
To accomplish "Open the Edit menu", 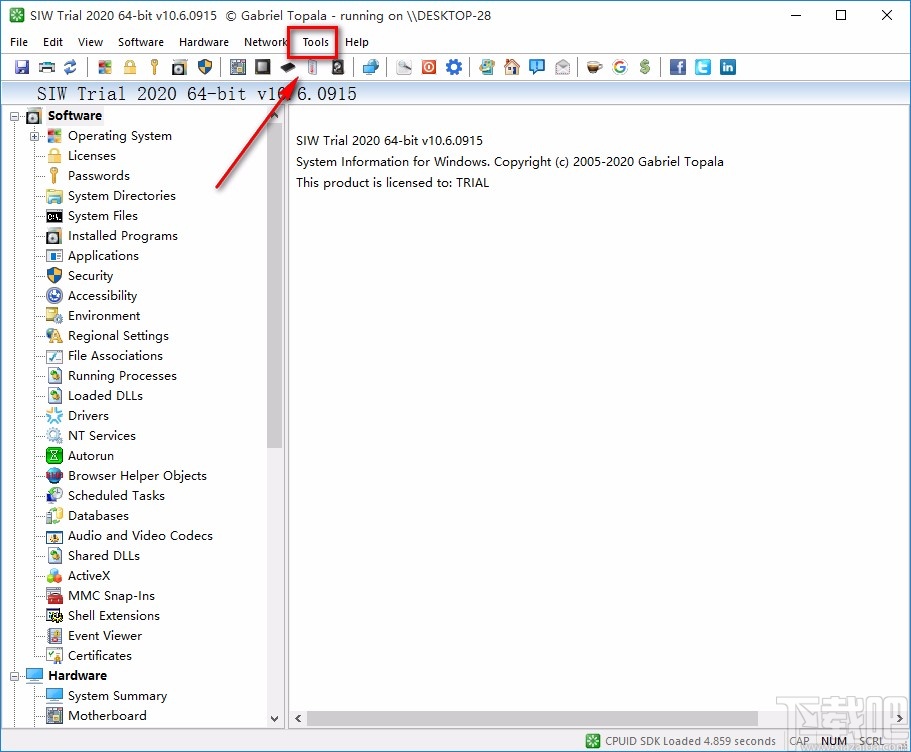I will [53, 42].
